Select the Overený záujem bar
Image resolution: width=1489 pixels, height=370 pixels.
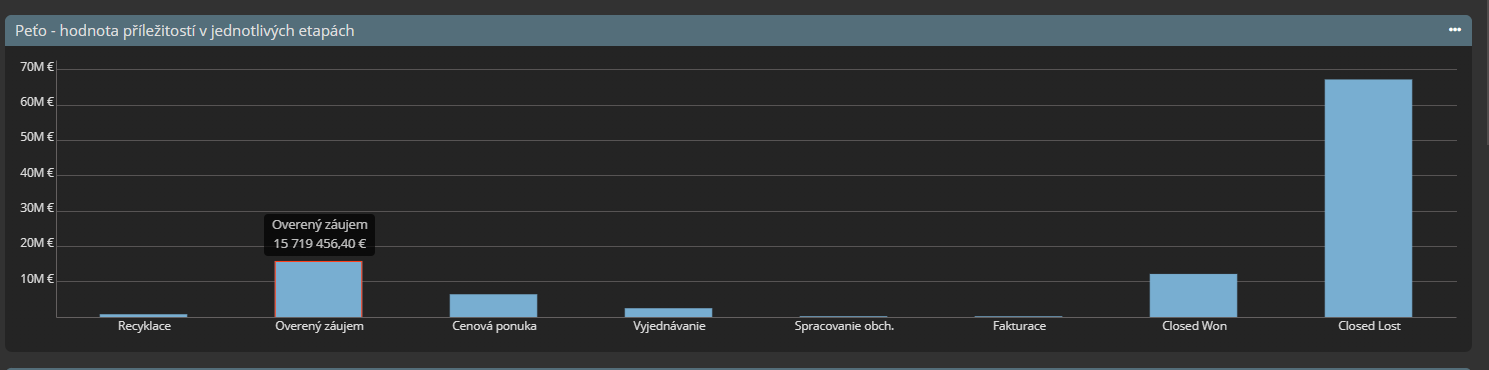tap(318, 289)
